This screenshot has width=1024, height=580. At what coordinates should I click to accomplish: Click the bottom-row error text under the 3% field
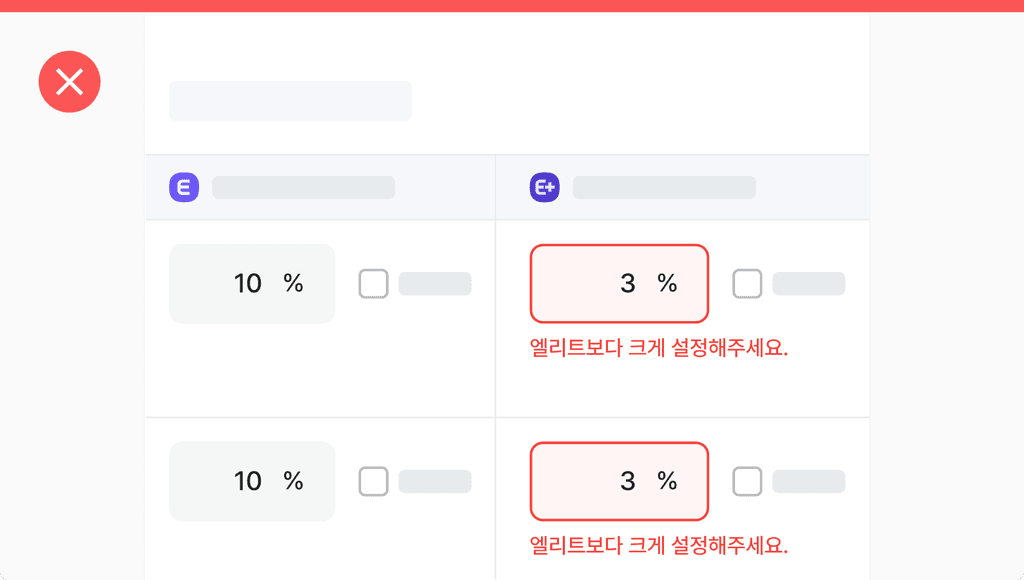(659, 546)
